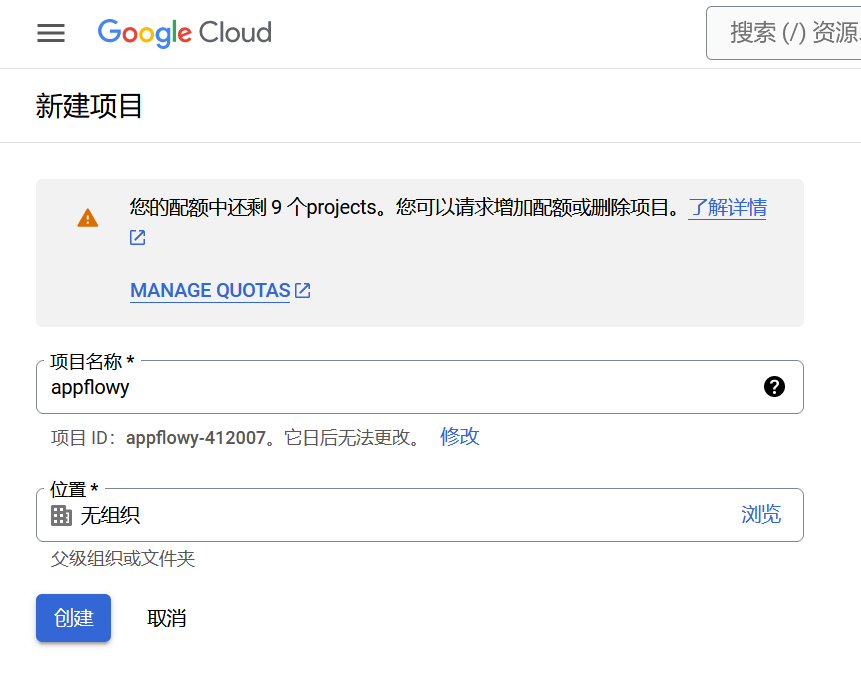Viewport: 861px width, 683px height.
Task: Click the 项目名称 field containing appflowy
Action: [420, 387]
